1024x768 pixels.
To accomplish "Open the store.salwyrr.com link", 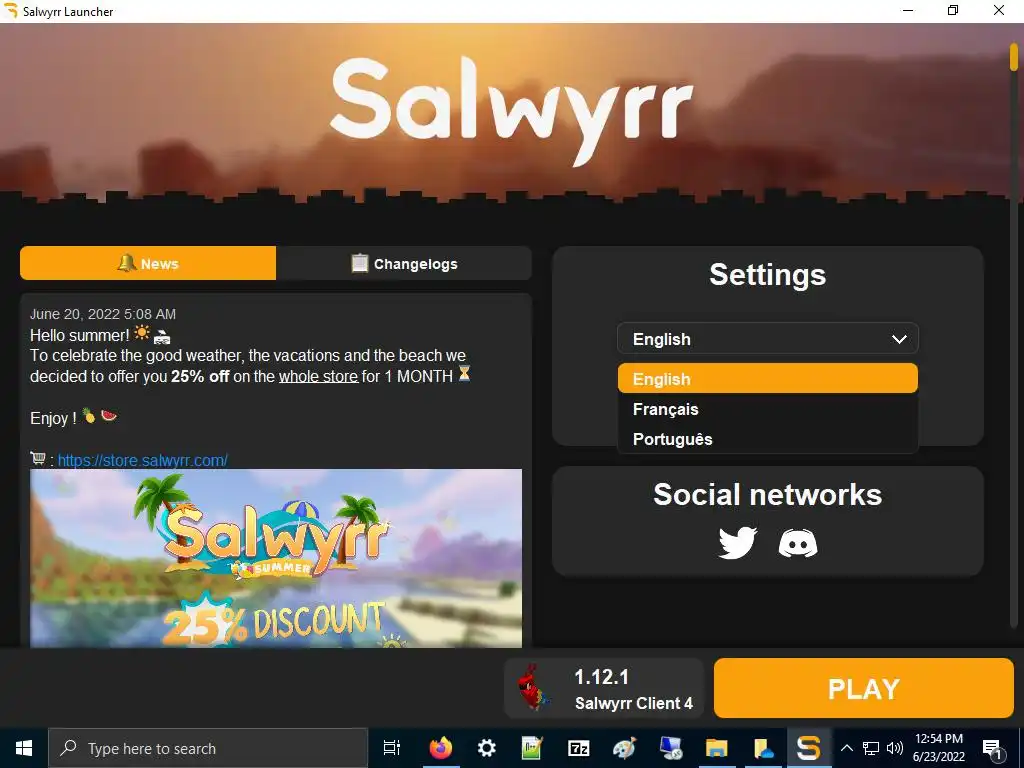I will (142, 460).
